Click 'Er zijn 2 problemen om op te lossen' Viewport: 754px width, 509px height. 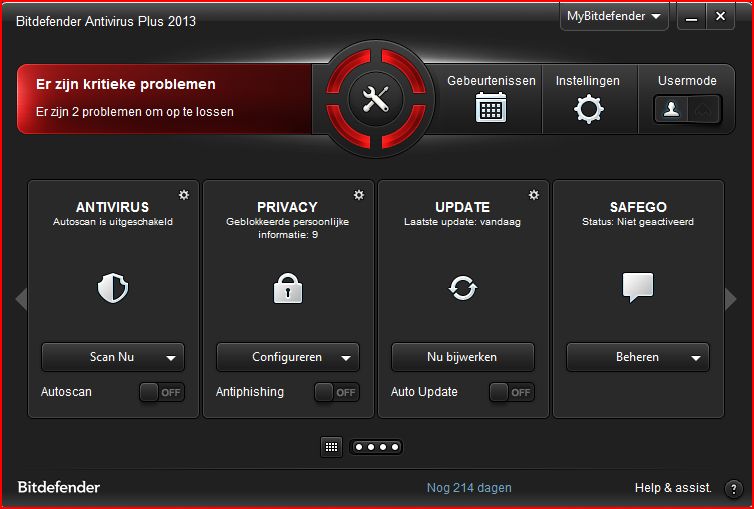135,112
